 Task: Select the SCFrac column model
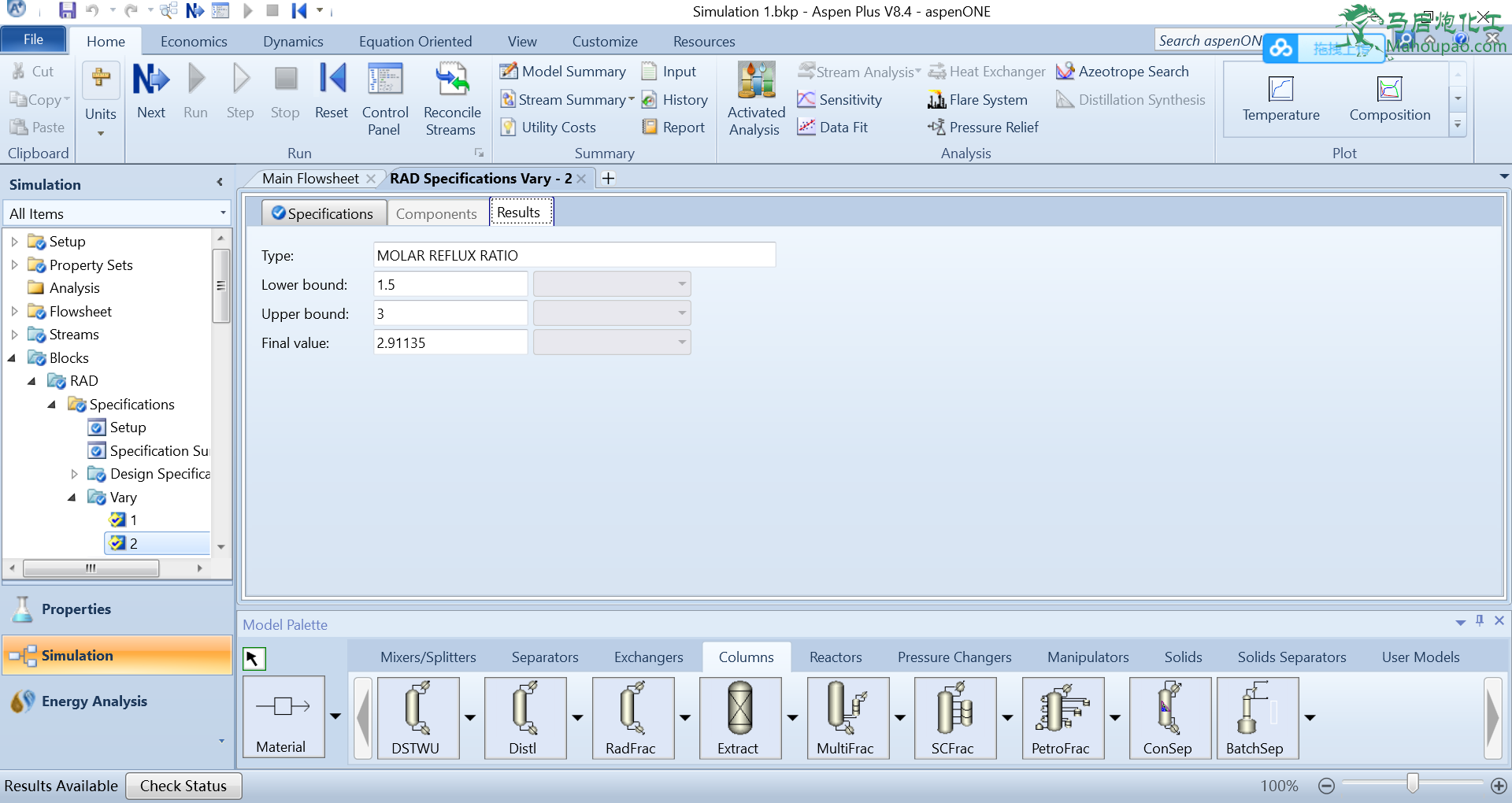click(x=954, y=718)
